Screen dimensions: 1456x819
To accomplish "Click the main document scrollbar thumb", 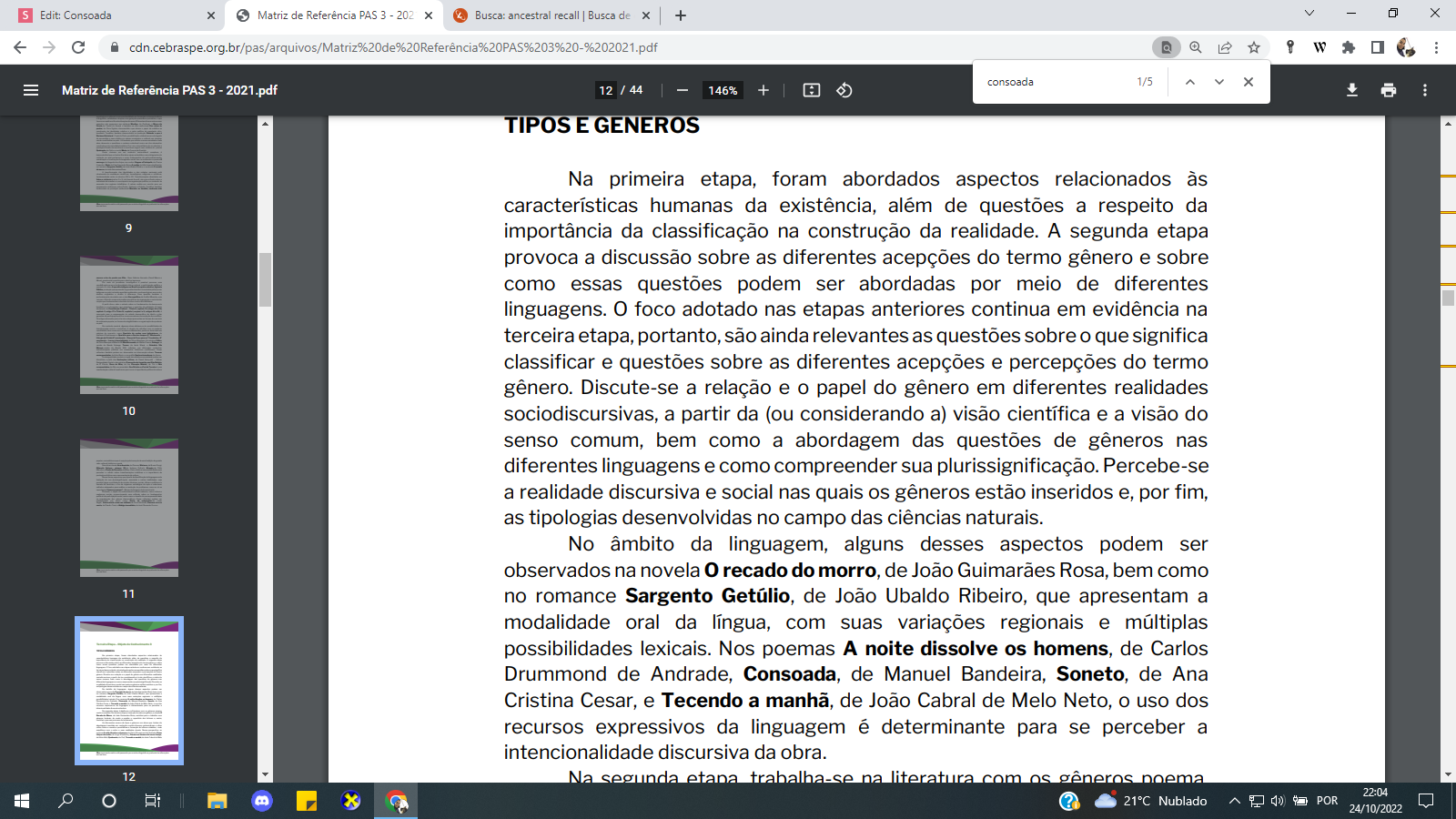I will 1448,298.
